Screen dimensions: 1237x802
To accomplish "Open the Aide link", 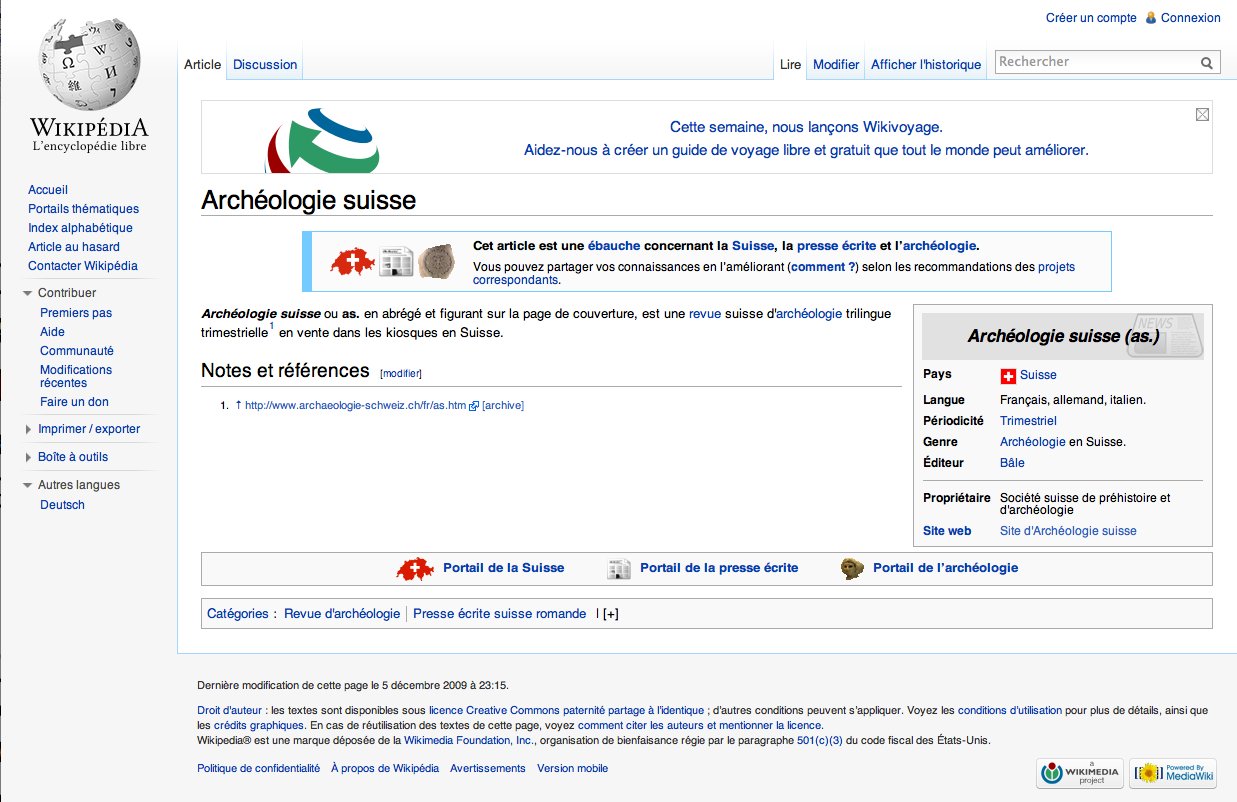I will tap(52, 332).
